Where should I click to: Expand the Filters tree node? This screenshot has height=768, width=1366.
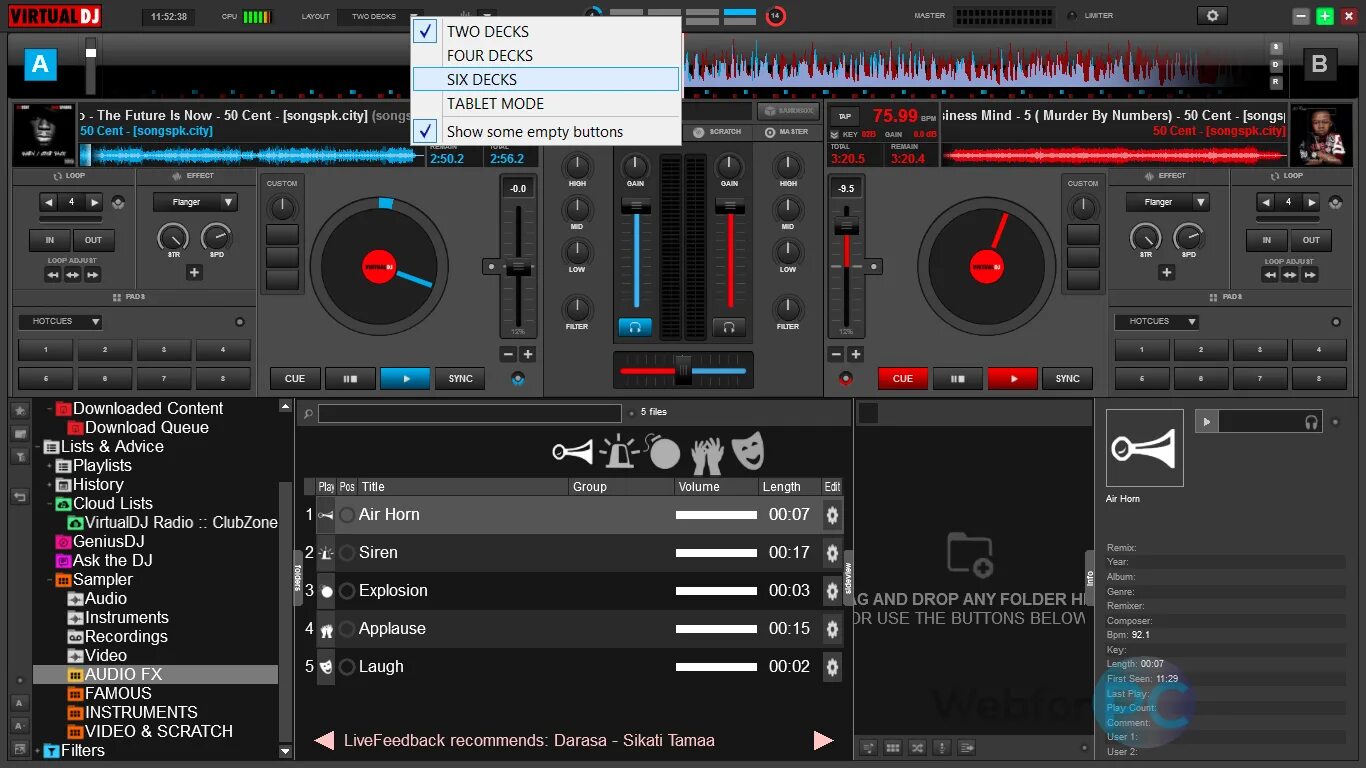click(x=37, y=751)
